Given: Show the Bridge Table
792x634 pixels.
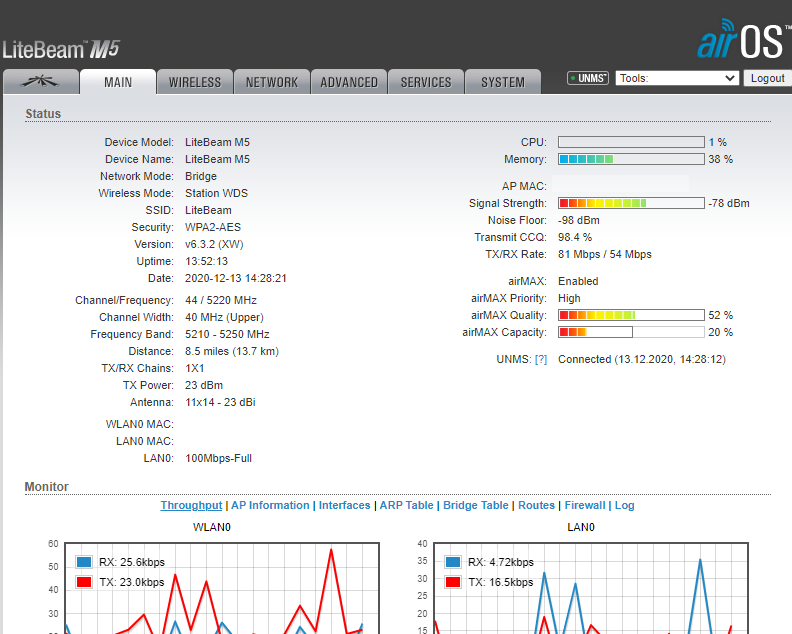Looking at the screenshot, I should 476,505.
